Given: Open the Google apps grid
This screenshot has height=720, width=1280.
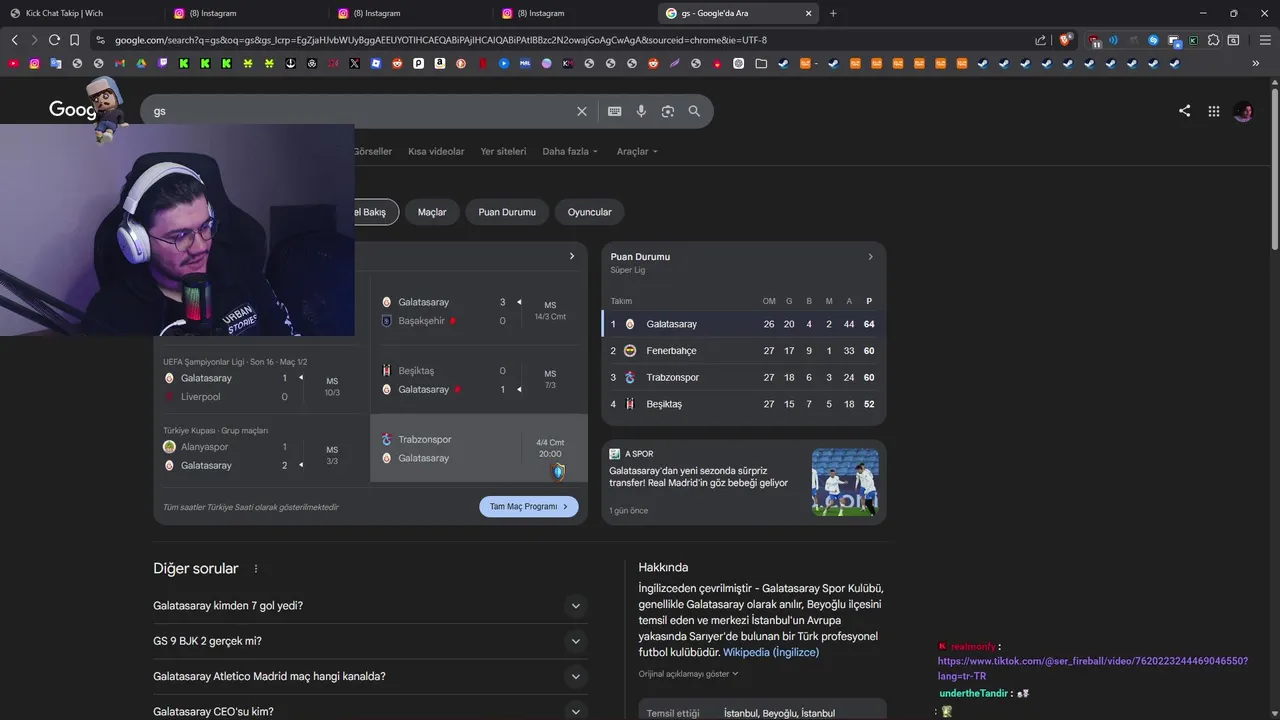Looking at the screenshot, I should coord(1213,111).
